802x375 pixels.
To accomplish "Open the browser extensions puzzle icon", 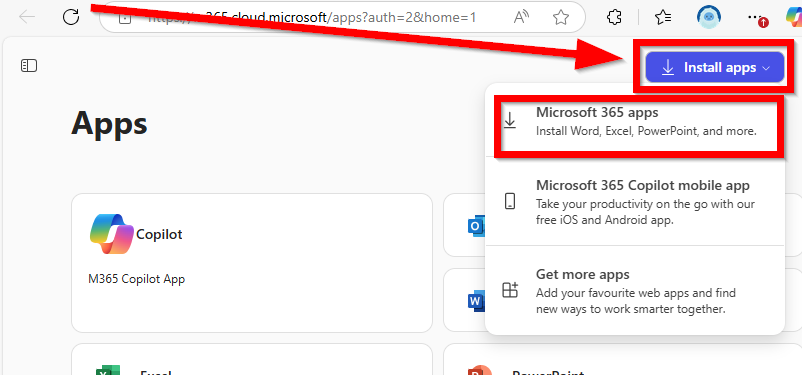I will 614,17.
